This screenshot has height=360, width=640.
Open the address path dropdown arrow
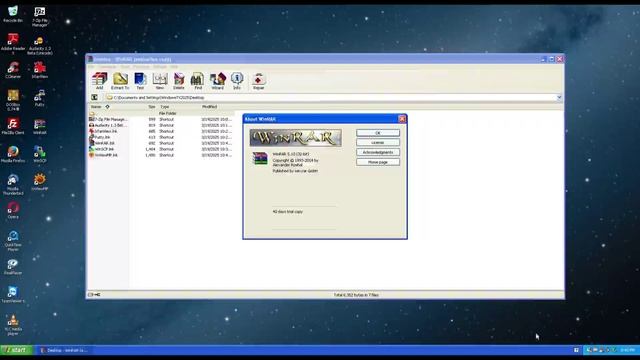pyautogui.click(x=559, y=98)
